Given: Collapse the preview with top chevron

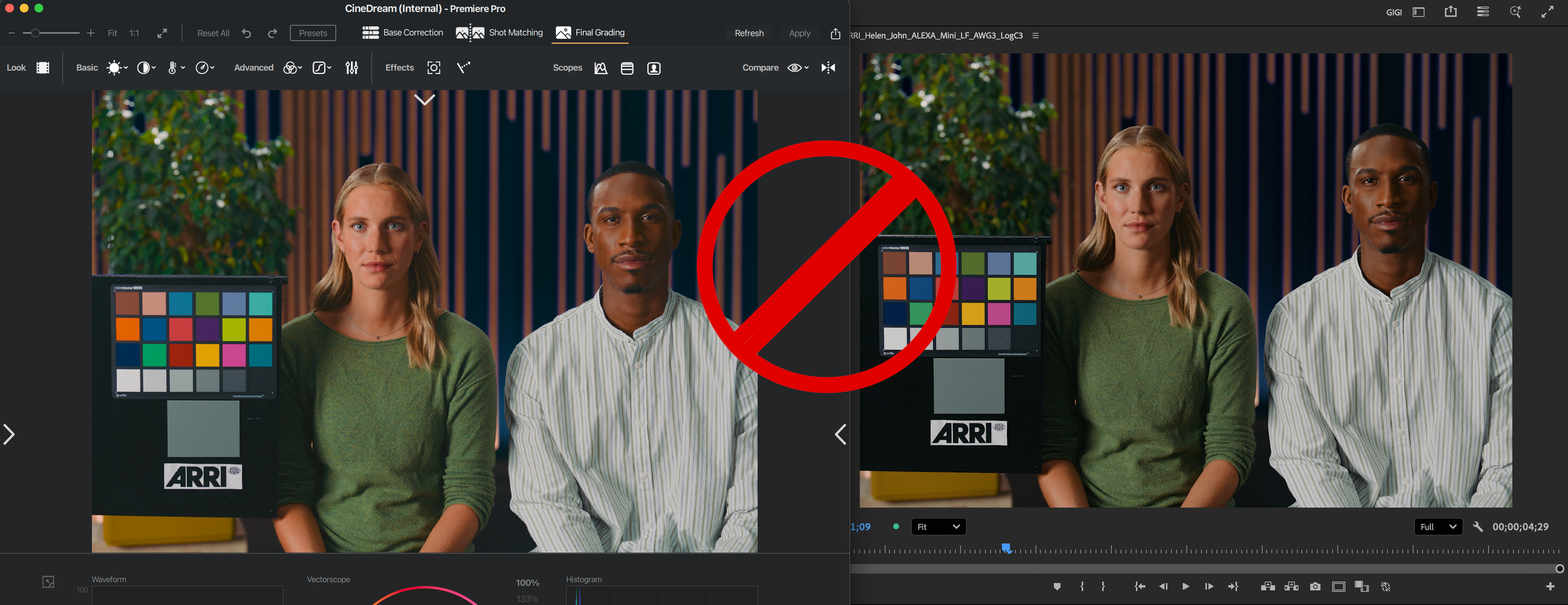Looking at the screenshot, I should click(x=424, y=99).
